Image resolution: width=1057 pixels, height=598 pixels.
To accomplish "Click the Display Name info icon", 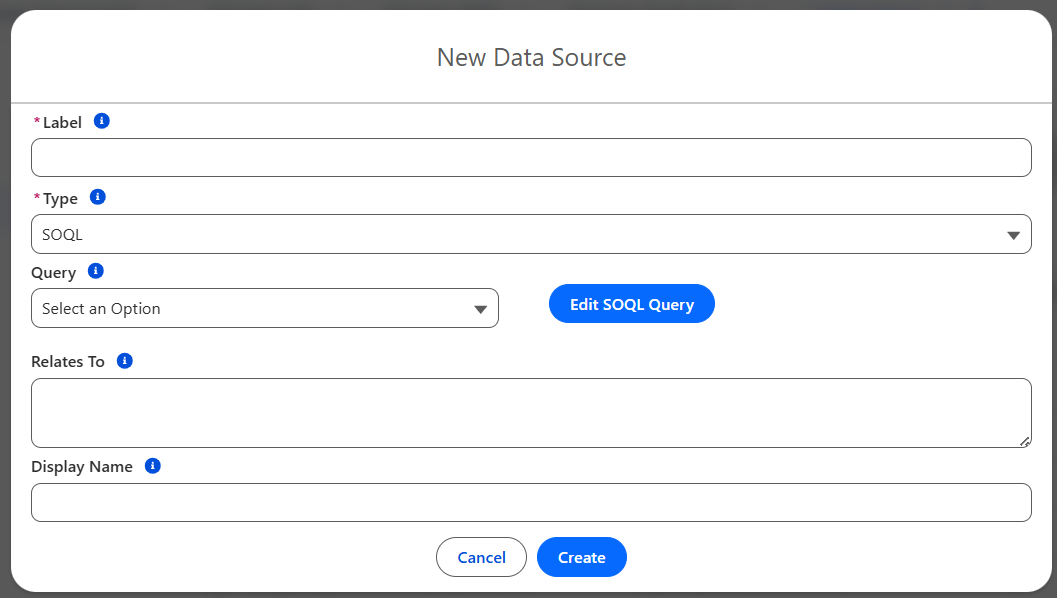I will click(153, 465).
